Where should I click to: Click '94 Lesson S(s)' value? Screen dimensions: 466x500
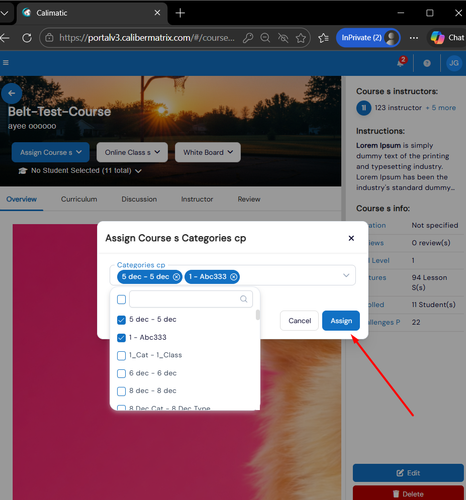[429, 282]
